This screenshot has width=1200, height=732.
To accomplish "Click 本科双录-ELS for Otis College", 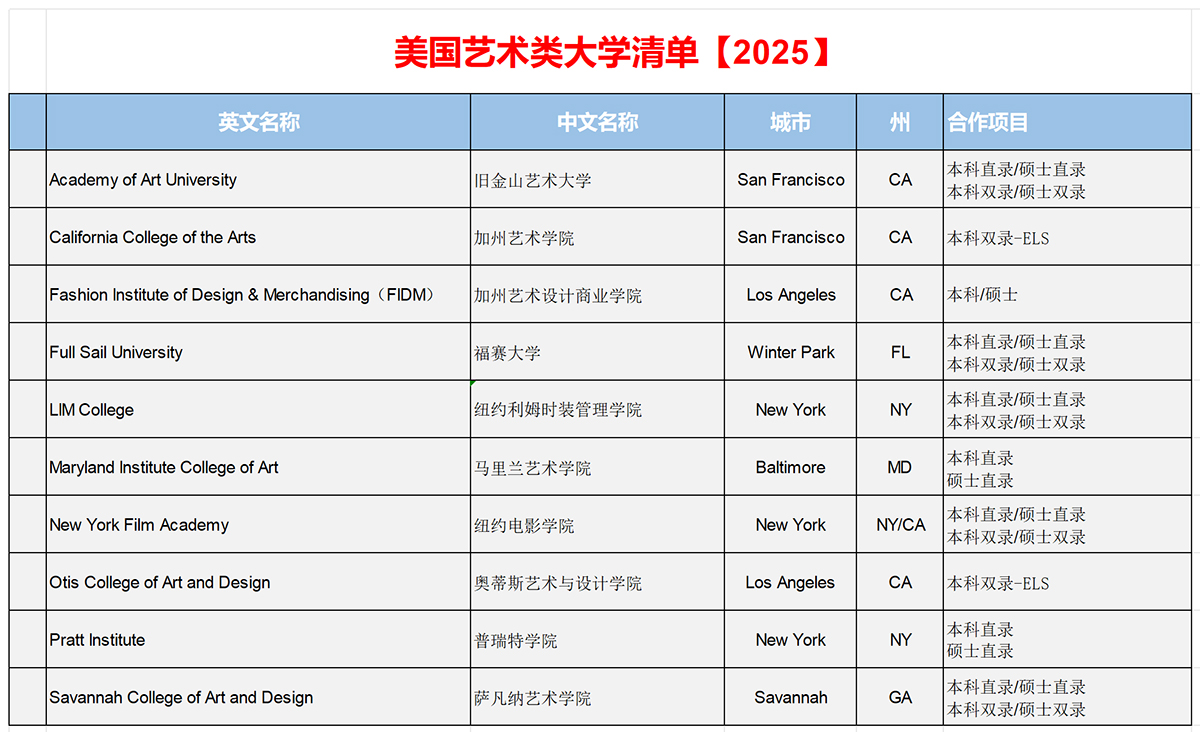I will (998, 582).
